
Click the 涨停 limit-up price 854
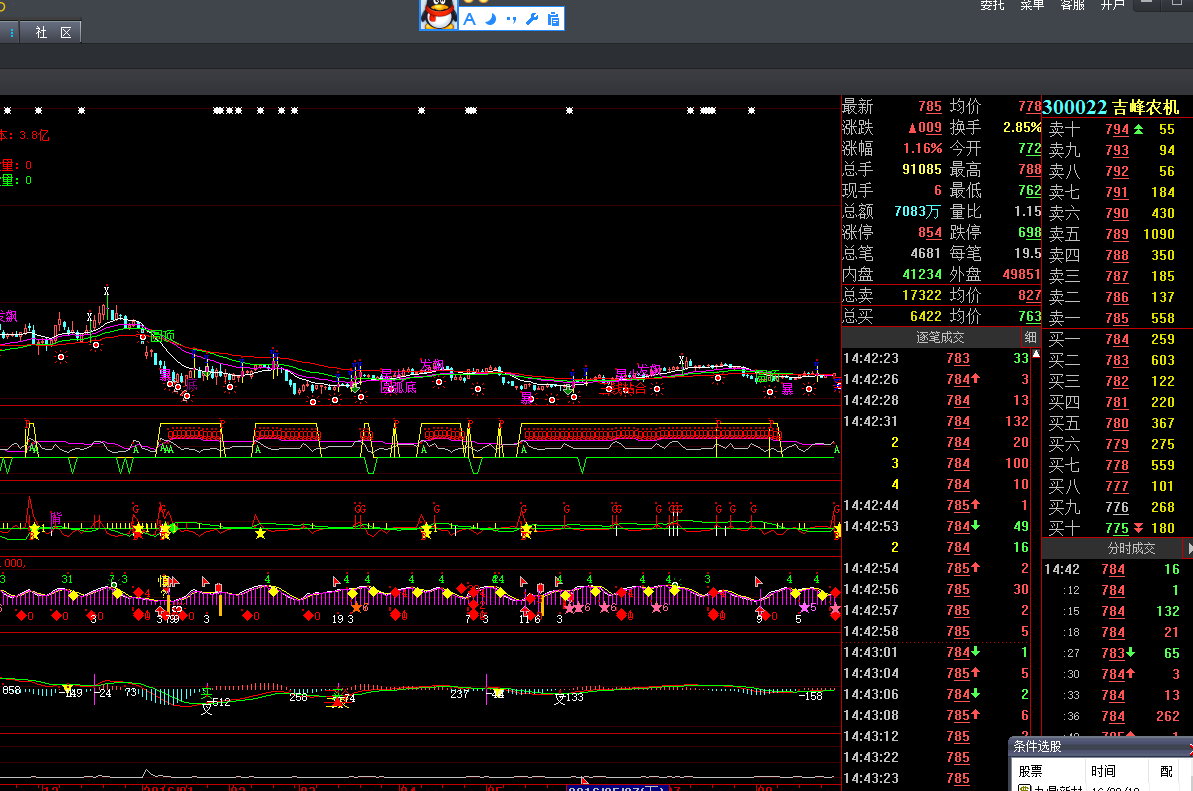click(x=930, y=233)
